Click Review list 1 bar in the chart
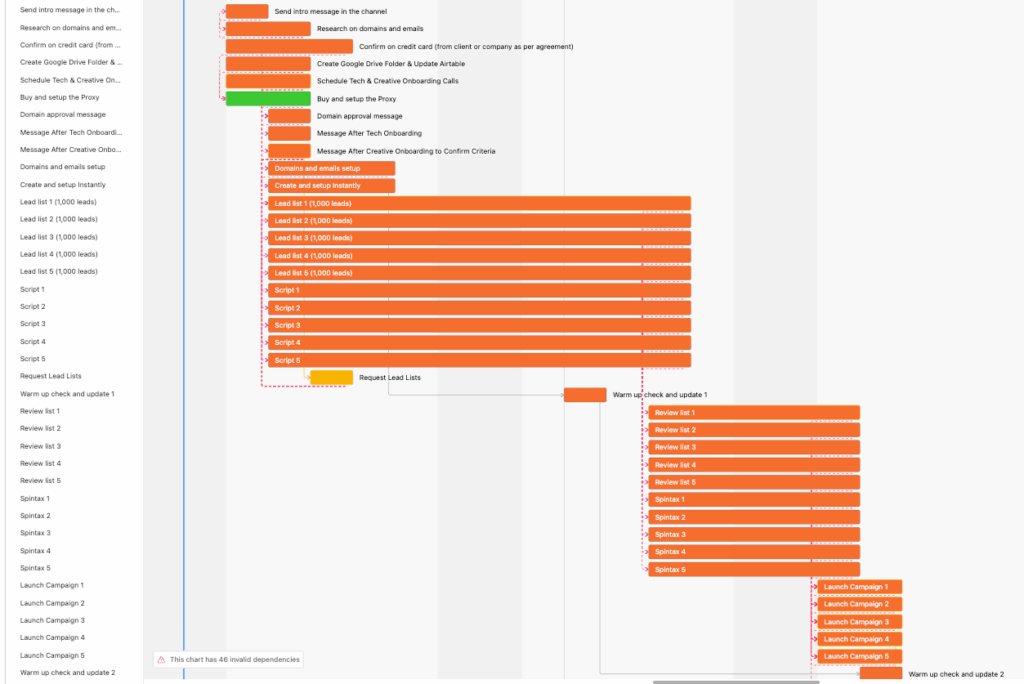 click(x=754, y=413)
